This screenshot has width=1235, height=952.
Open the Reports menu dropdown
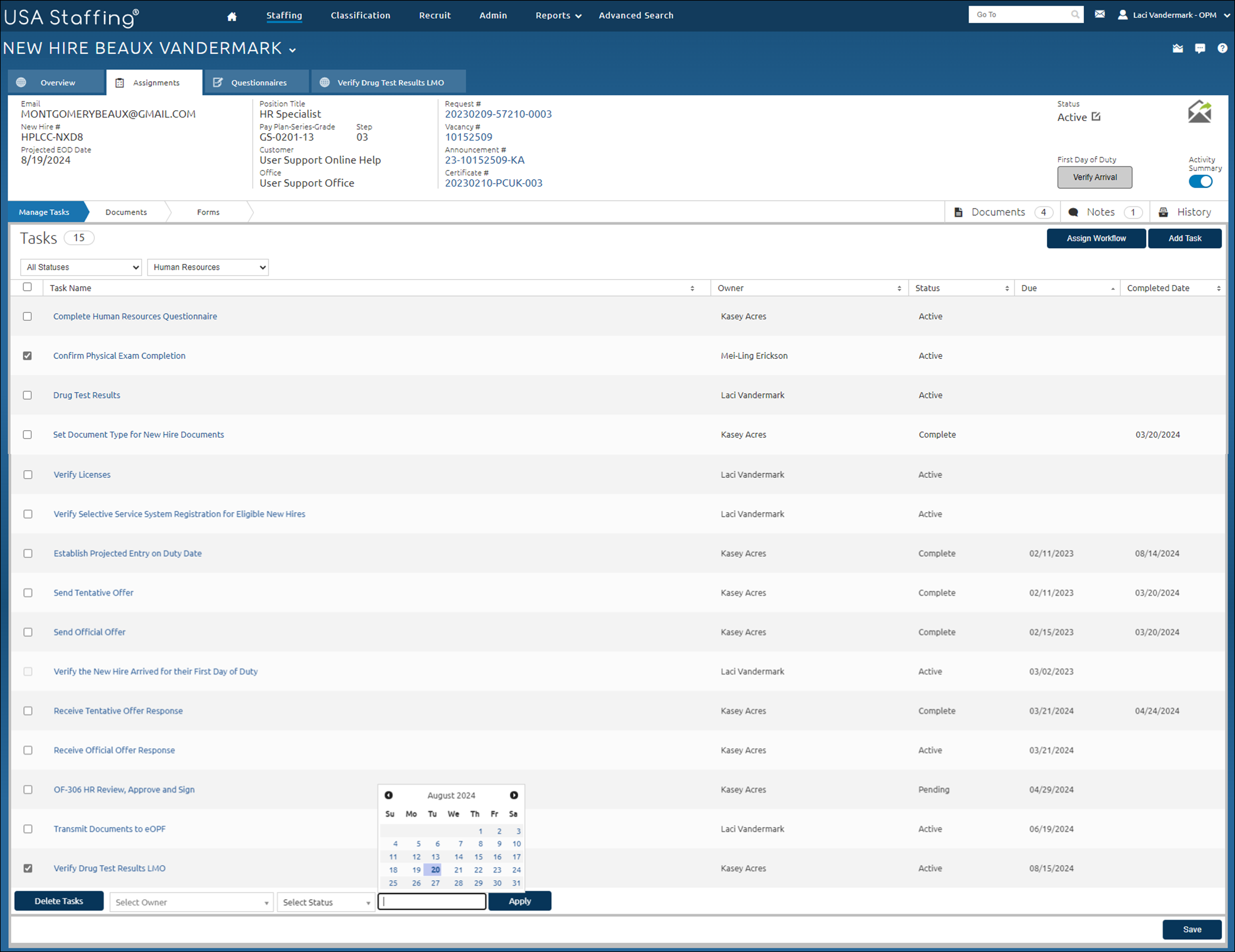(x=558, y=16)
